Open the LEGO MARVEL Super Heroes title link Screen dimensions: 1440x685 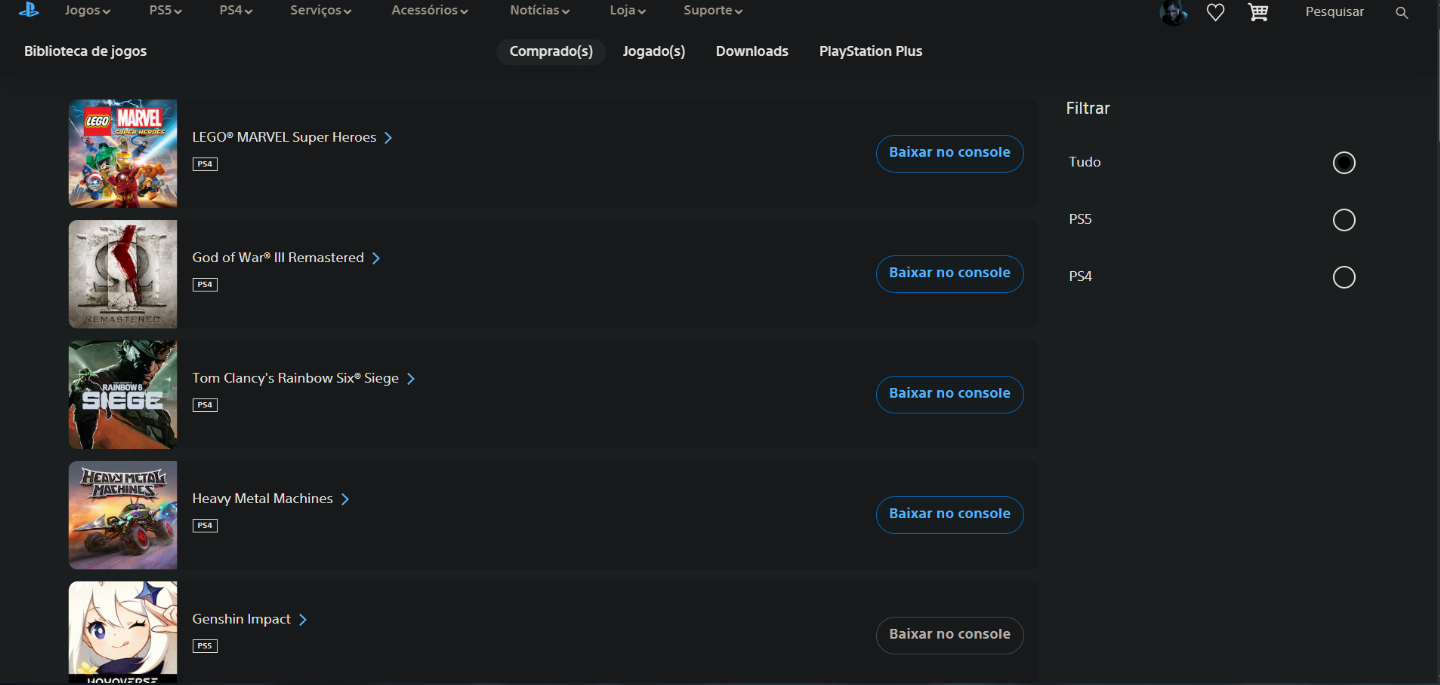point(284,138)
